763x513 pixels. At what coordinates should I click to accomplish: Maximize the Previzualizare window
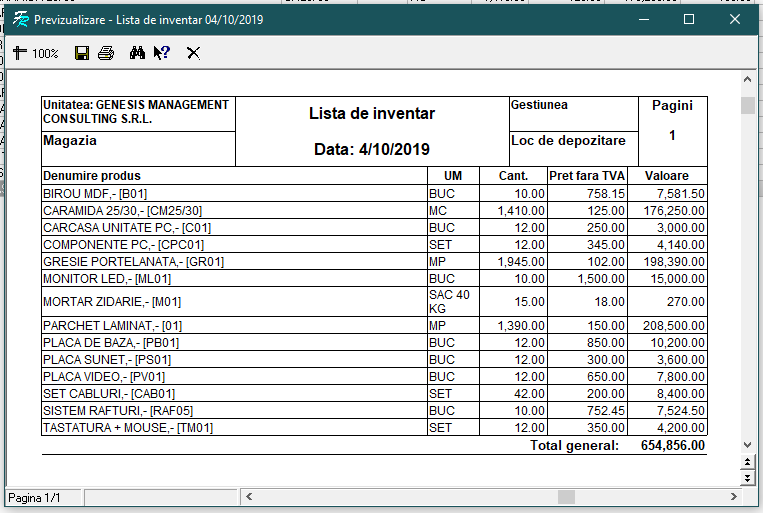coord(689,20)
